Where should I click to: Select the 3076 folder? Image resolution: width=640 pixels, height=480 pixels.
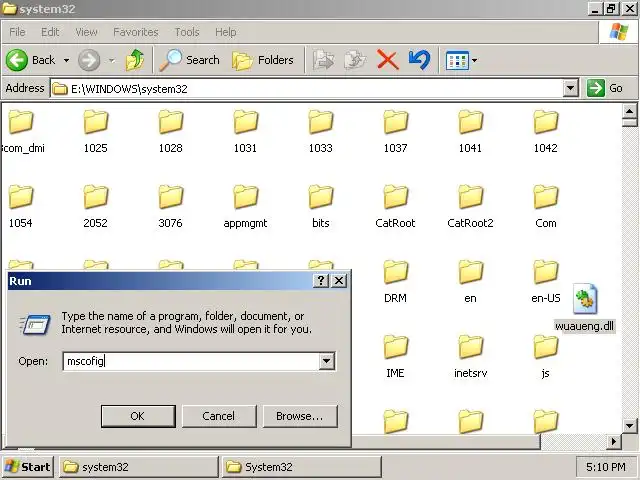click(x=171, y=207)
